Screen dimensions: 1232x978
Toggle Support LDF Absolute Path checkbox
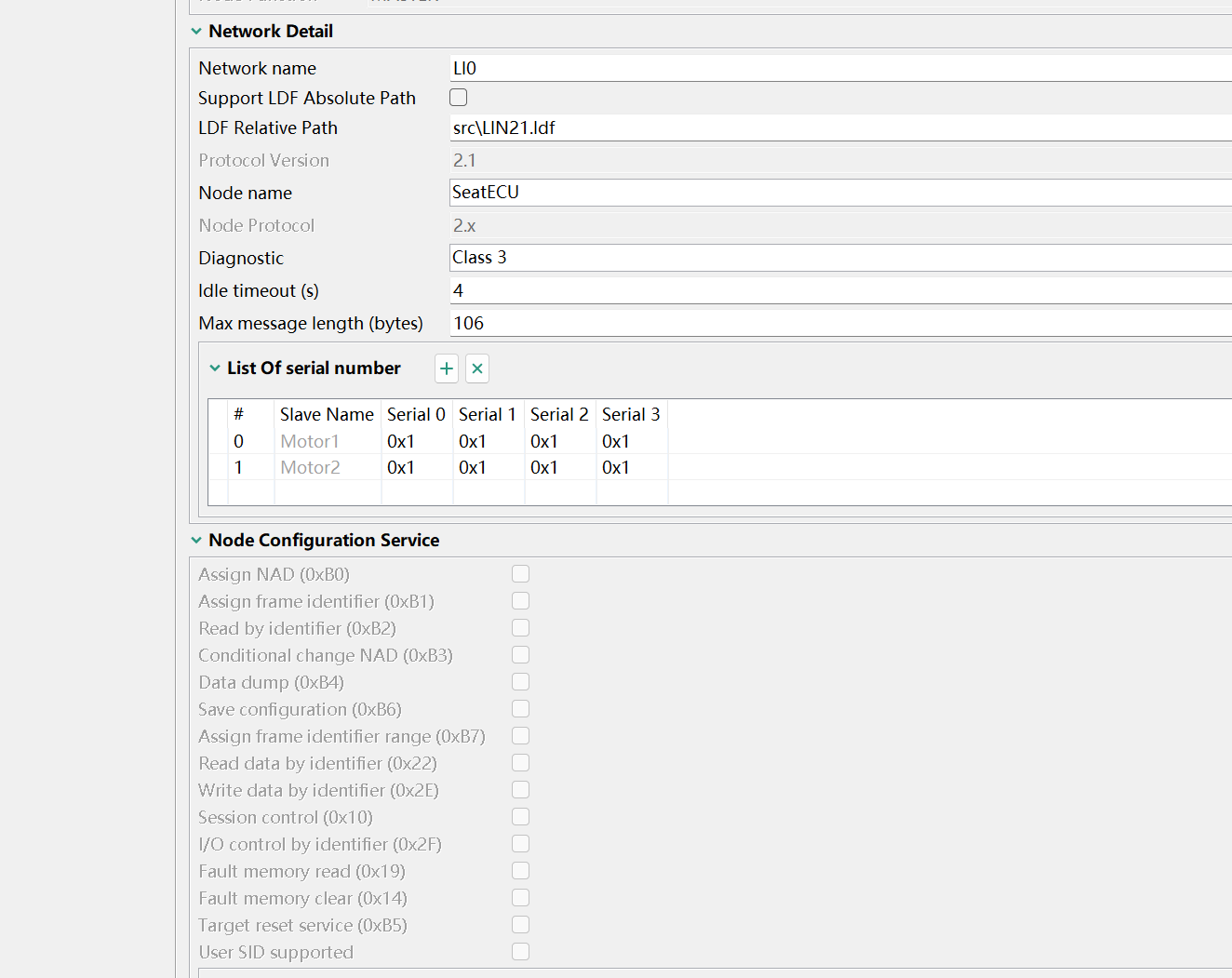point(459,98)
